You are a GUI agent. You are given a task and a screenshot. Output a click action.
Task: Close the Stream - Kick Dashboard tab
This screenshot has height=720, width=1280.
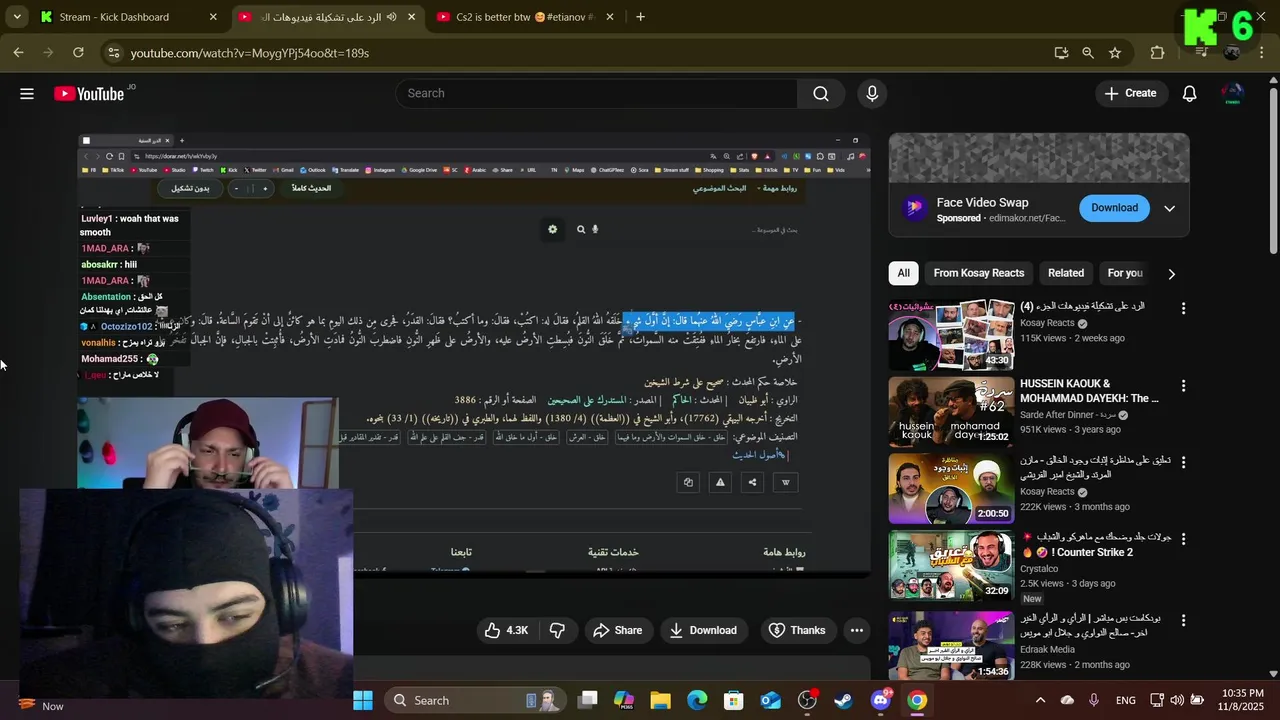click(213, 17)
